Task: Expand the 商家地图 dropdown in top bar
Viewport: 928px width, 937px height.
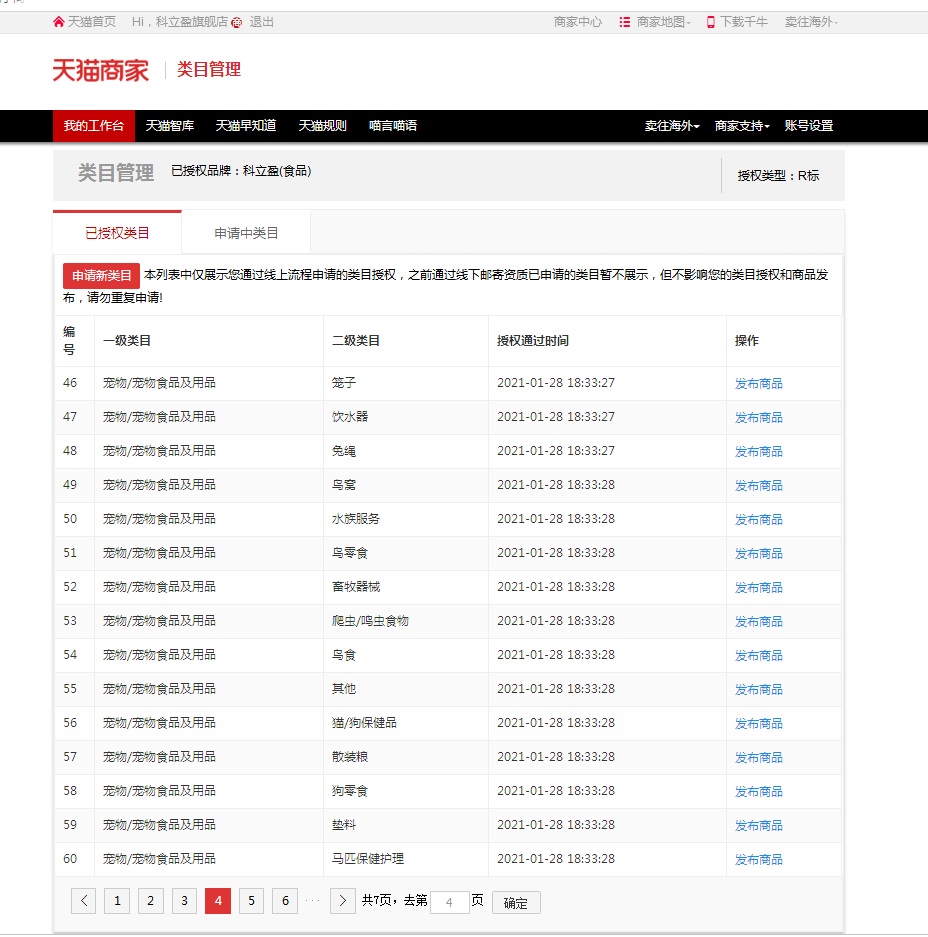Action: pos(663,22)
